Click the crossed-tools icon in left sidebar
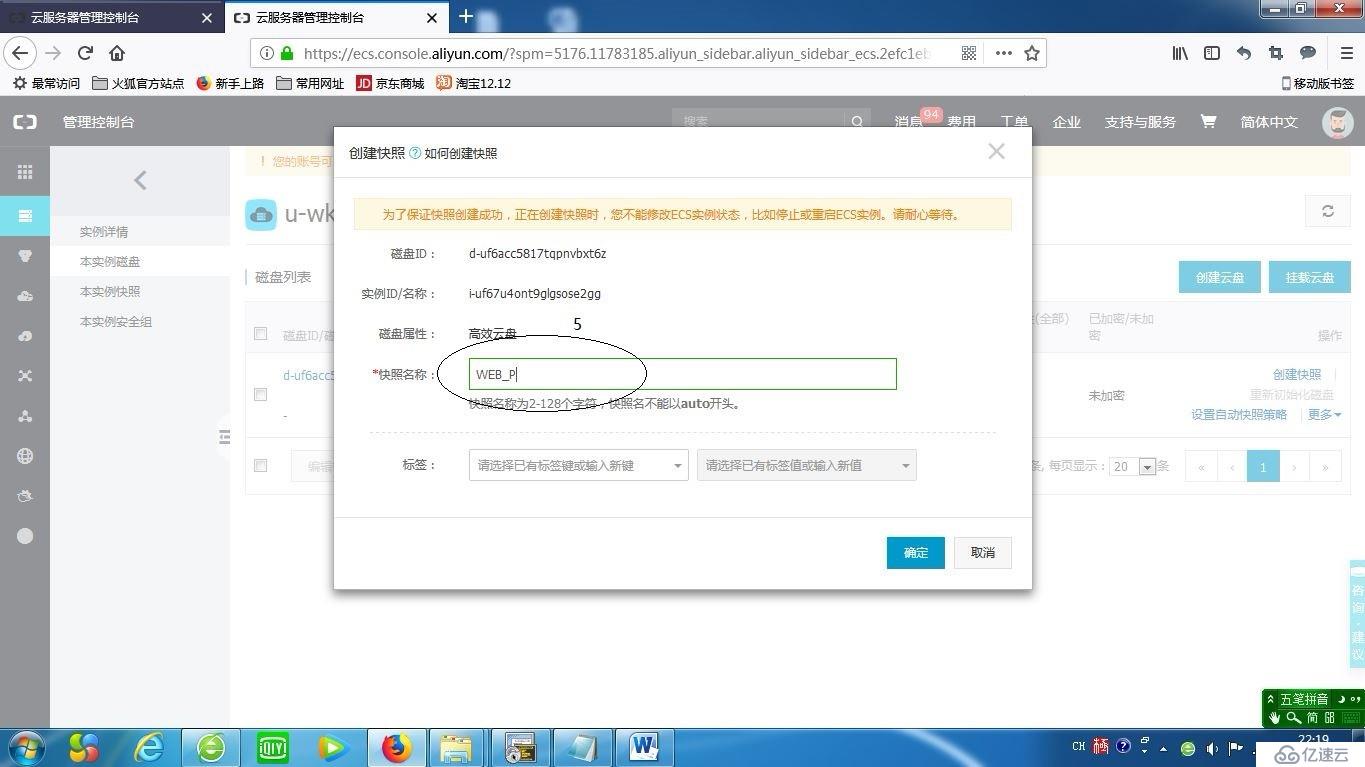This screenshot has height=767, width=1365. point(25,376)
